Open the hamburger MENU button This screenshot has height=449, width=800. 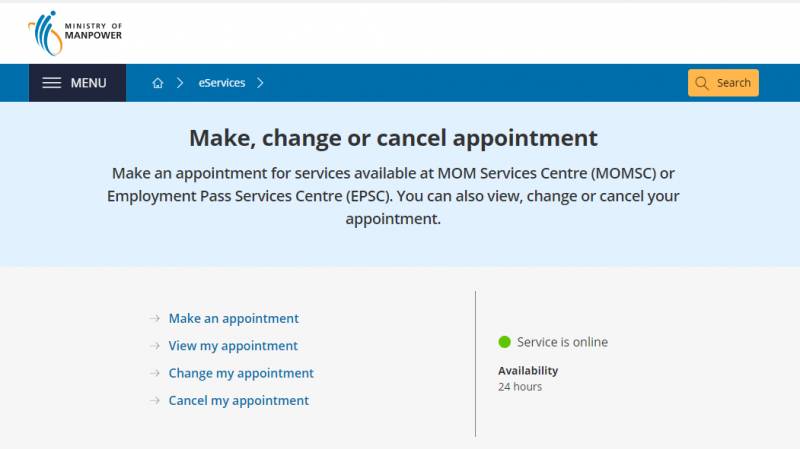coord(77,83)
